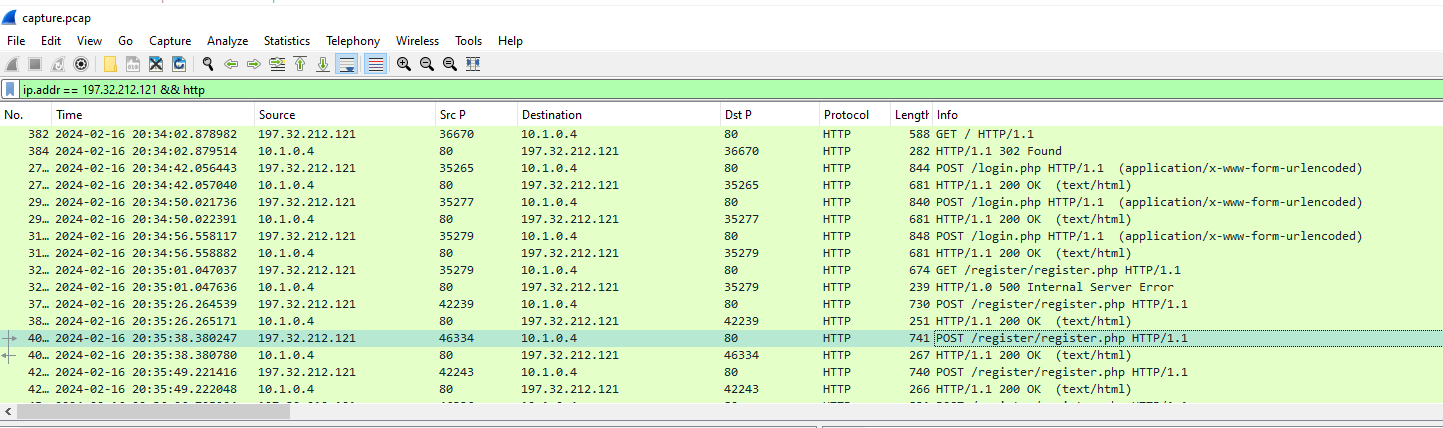Click into the display filter field
This screenshot has height=428, width=1443.
coord(700,90)
